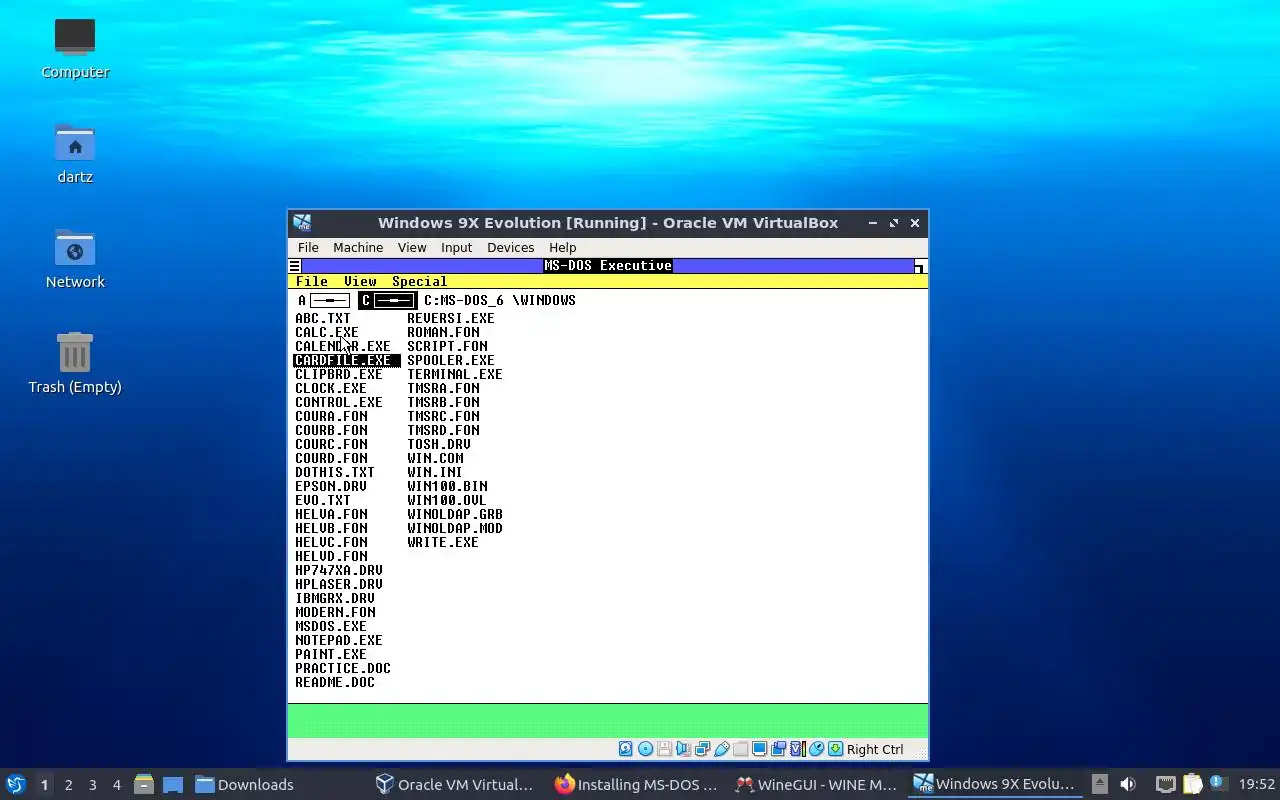Click the network adapters icon in status bar
Image resolution: width=1280 pixels, height=800 pixels.
coord(702,749)
